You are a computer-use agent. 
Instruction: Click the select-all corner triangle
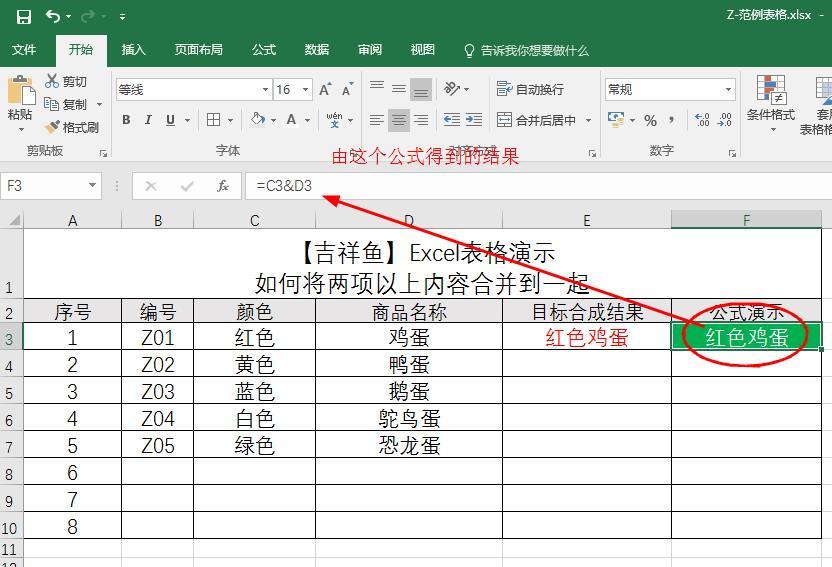(14, 220)
